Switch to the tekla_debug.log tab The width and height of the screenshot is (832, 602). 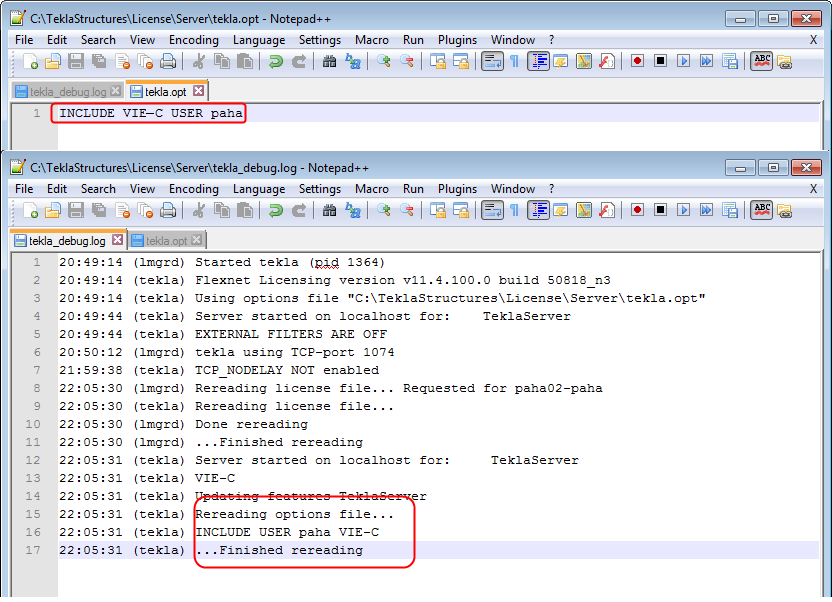(x=67, y=90)
